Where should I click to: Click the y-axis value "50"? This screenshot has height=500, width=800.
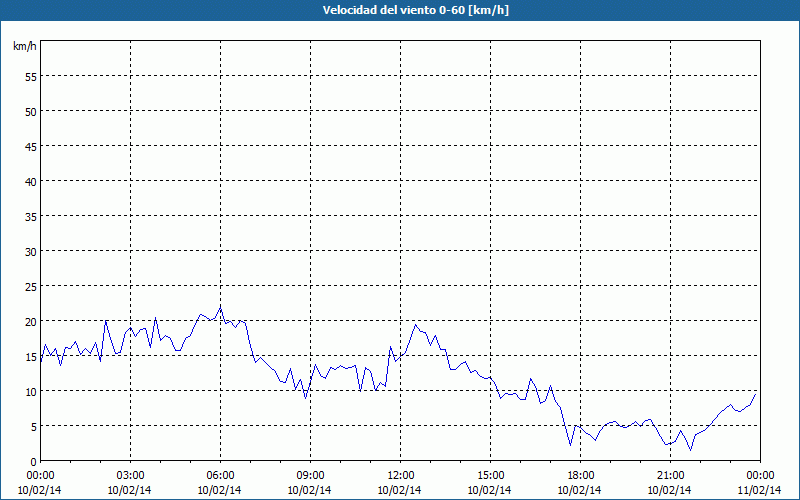click(x=31, y=112)
